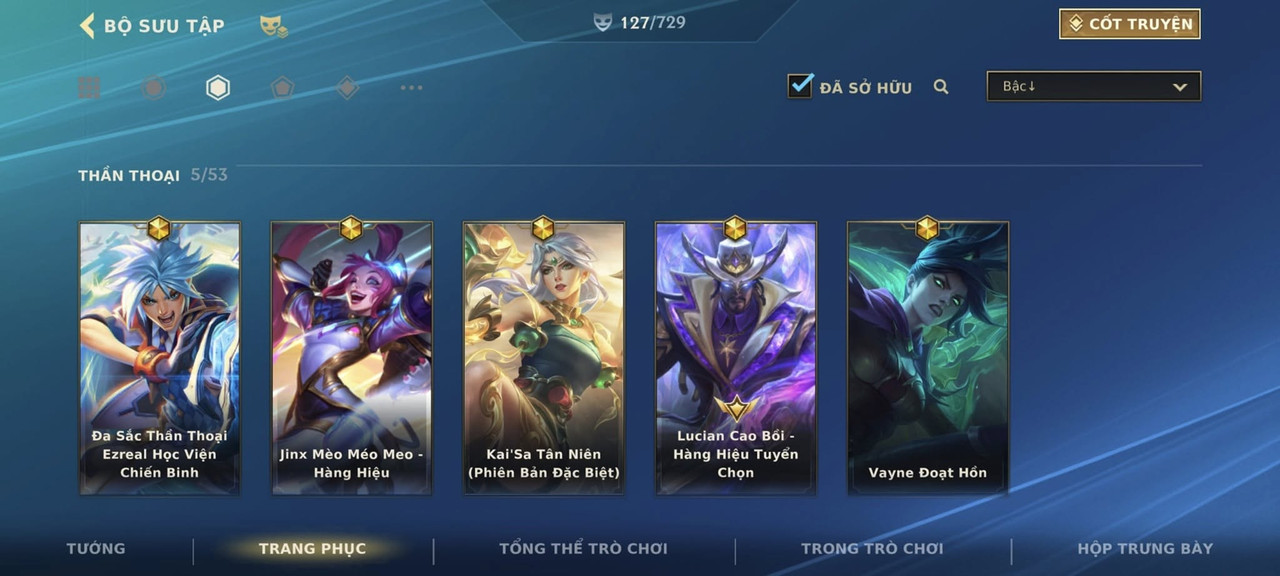Switch to the Tổng Thể Trò Chơi tab
Screen dimensions: 1280x576
(x=583, y=548)
